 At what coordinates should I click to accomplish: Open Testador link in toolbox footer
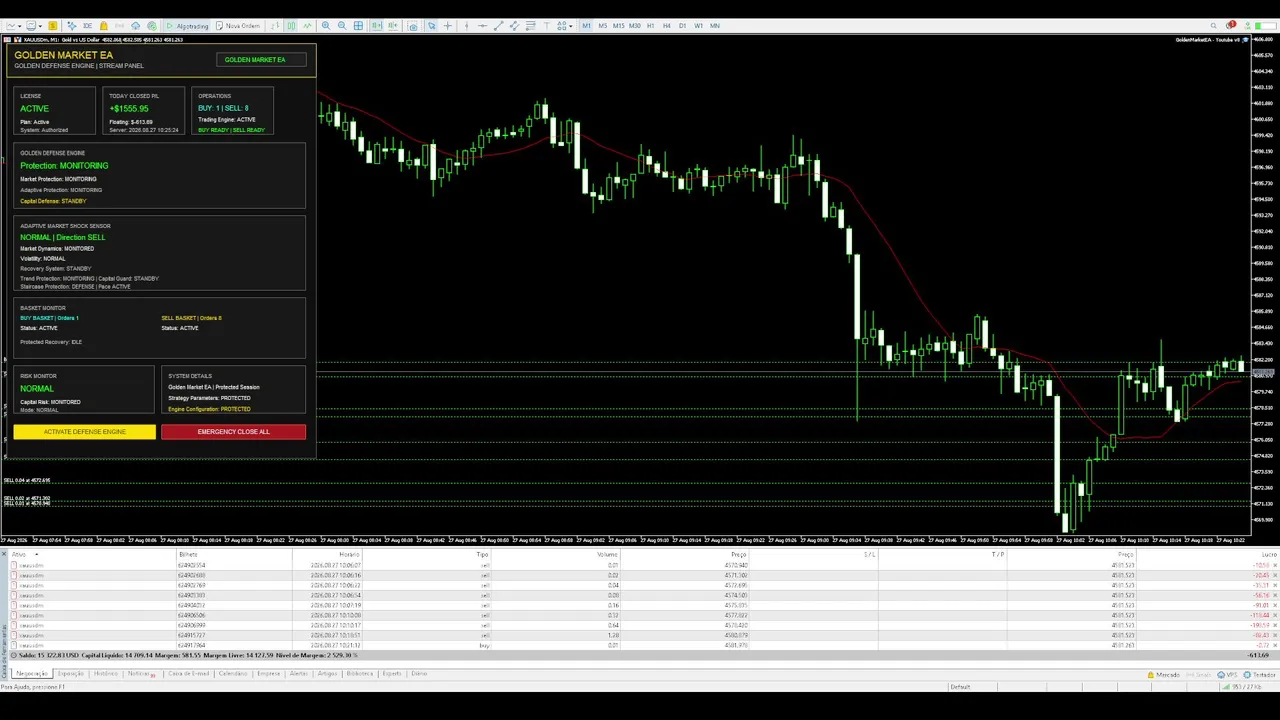point(1260,675)
